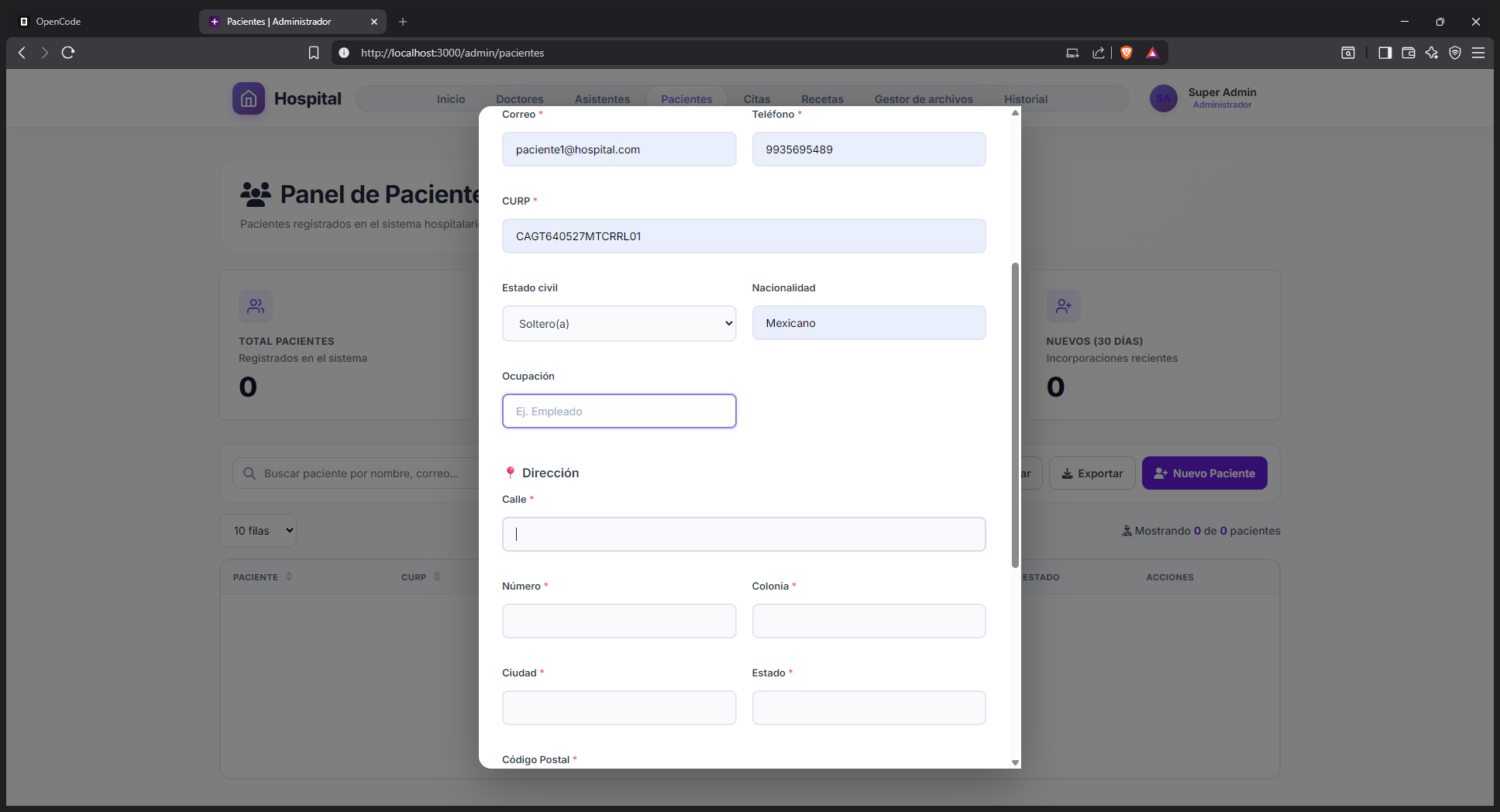Image resolution: width=1500 pixels, height=812 pixels.
Task: Click the Correo email field
Action: 619,150
